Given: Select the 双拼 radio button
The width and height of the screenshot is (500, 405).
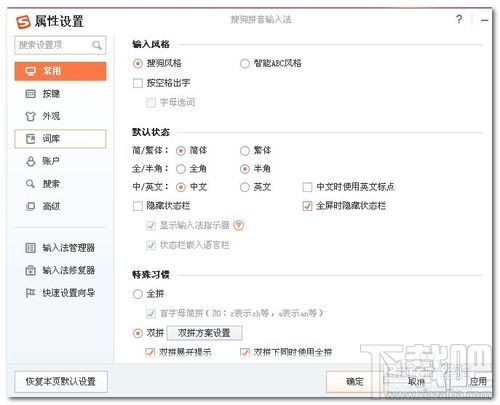Looking at the screenshot, I should coord(138,333).
